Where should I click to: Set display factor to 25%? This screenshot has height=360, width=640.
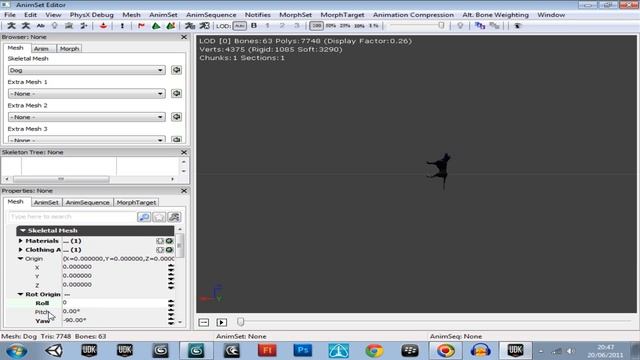pos(345,26)
